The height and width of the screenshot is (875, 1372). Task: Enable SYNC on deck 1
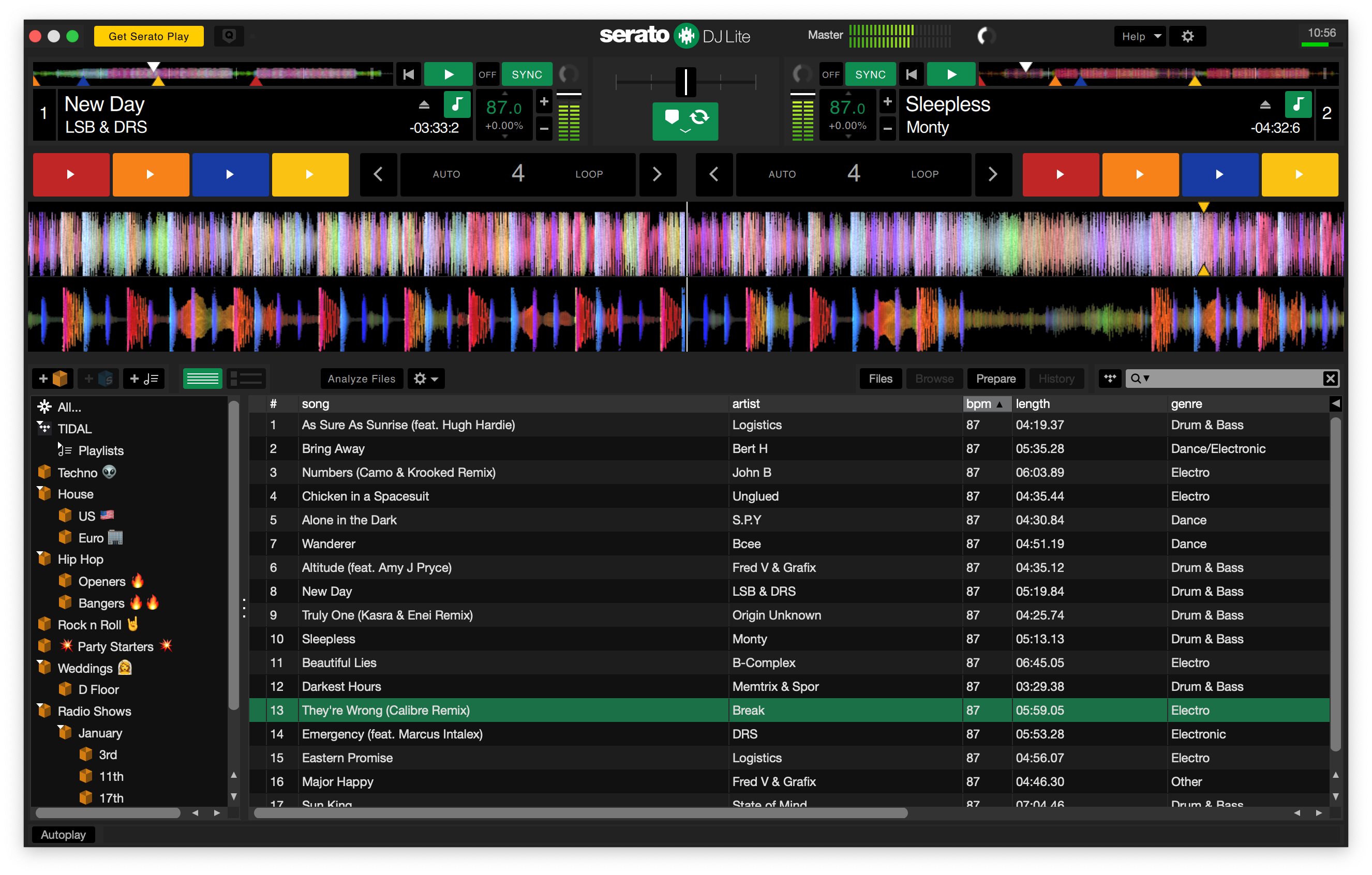[527, 74]
